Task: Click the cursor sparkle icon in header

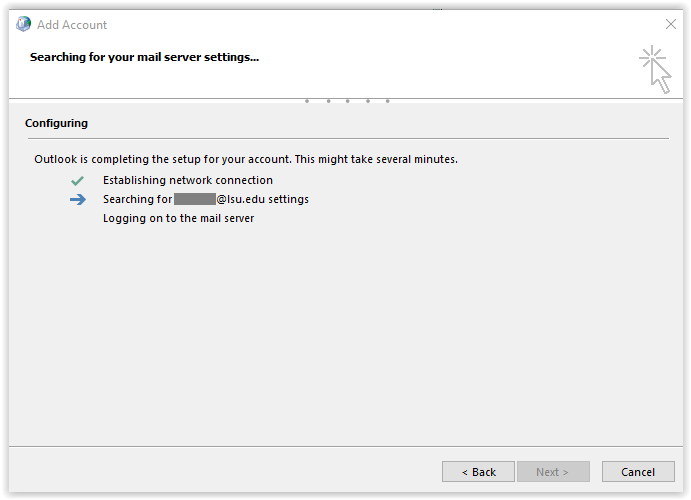Action: pos(655,70)
